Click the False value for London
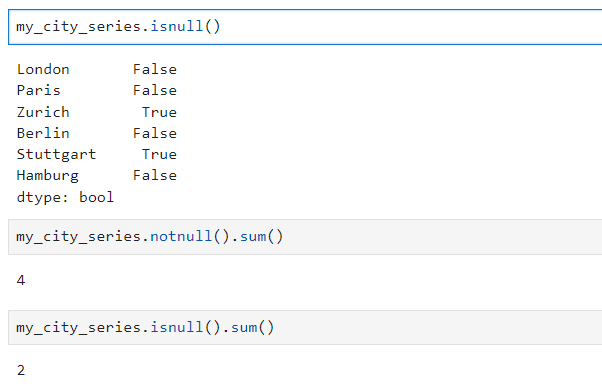Image resolution: width=602 pixels, height=389 pixels. click(155, 70)
